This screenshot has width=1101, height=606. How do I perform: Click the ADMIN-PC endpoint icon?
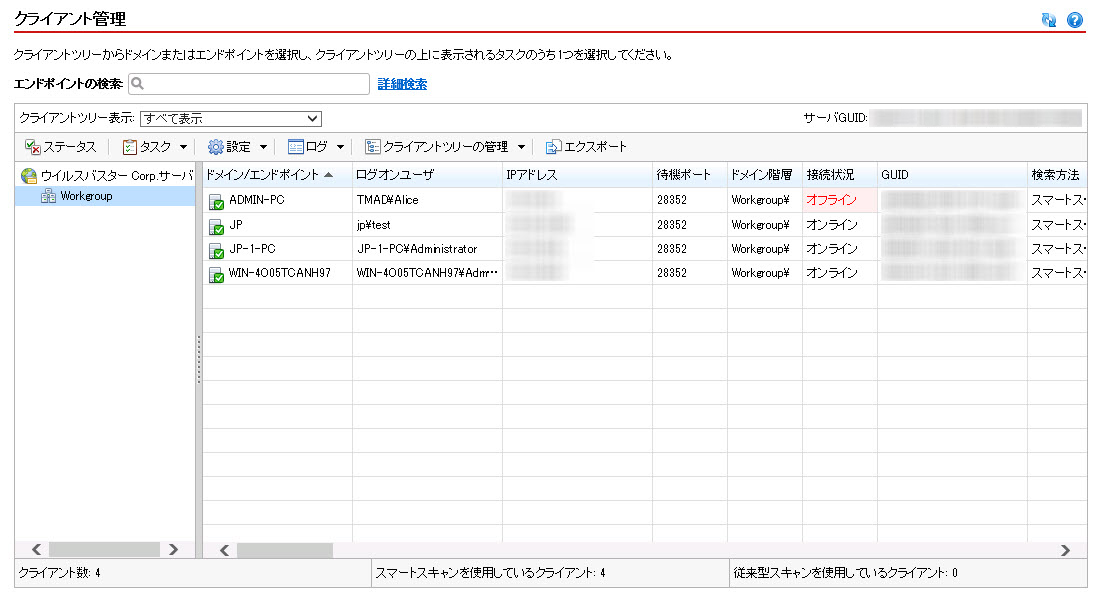point(216,201)
